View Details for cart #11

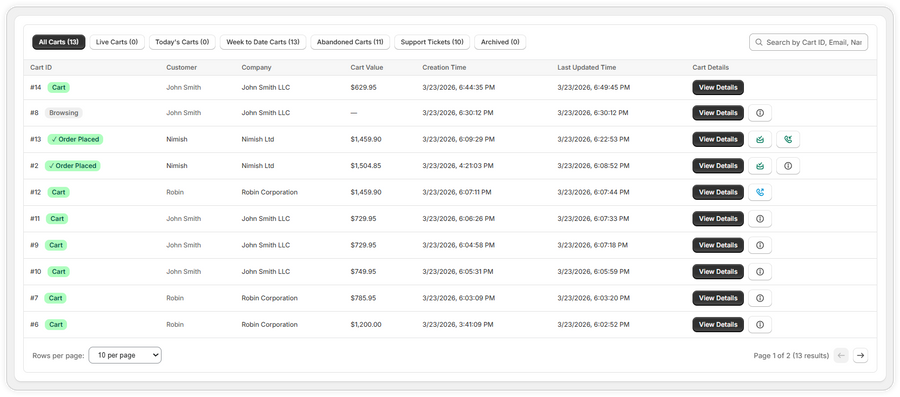click(718, 219)
